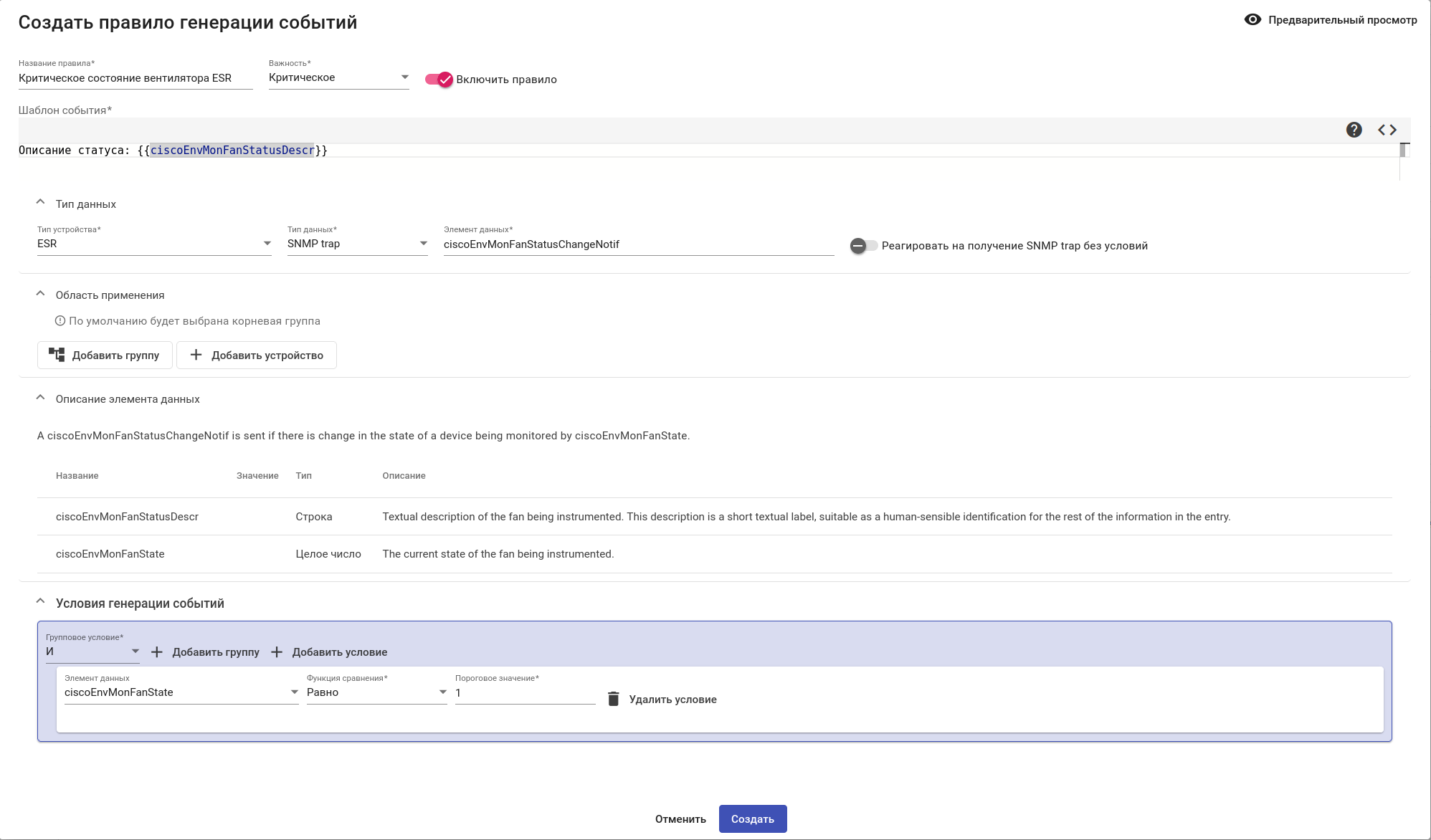This screenshot has height=840, width=1431.
Task: Click plus icon for 'Добавить группу' in conditions
Action: [157, 652]
